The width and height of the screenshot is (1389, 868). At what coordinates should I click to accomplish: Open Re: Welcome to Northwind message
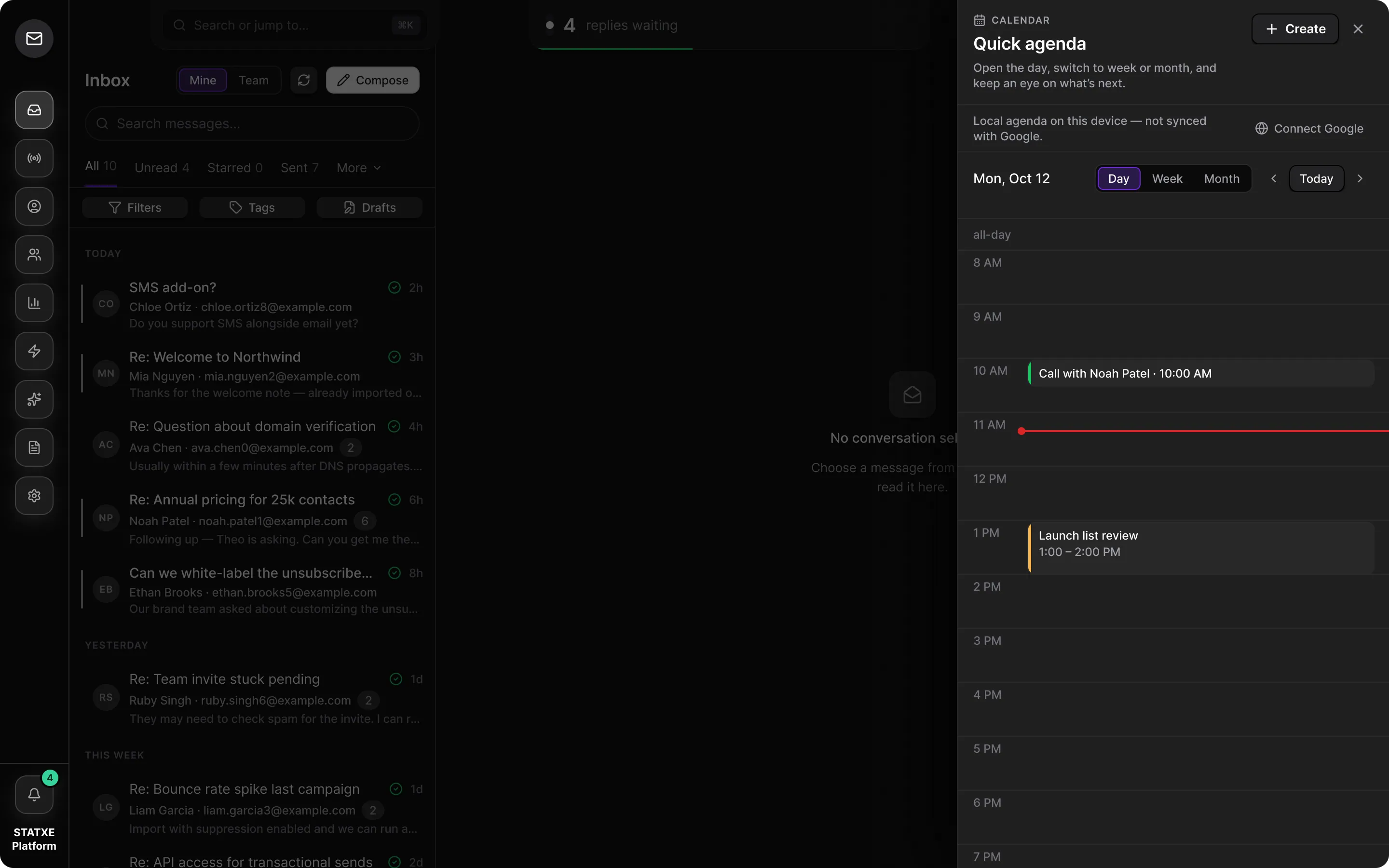[x=253, y=374]
